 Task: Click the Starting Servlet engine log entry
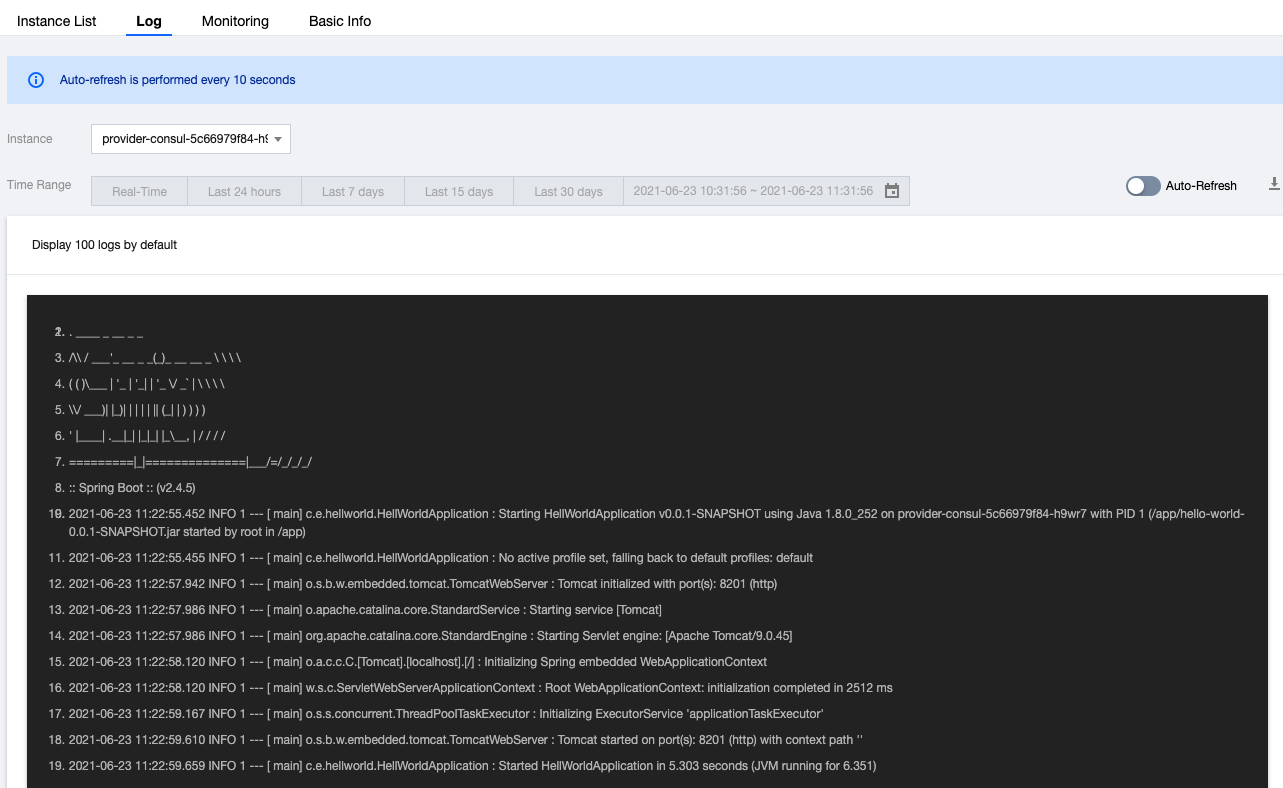(430, 636)
